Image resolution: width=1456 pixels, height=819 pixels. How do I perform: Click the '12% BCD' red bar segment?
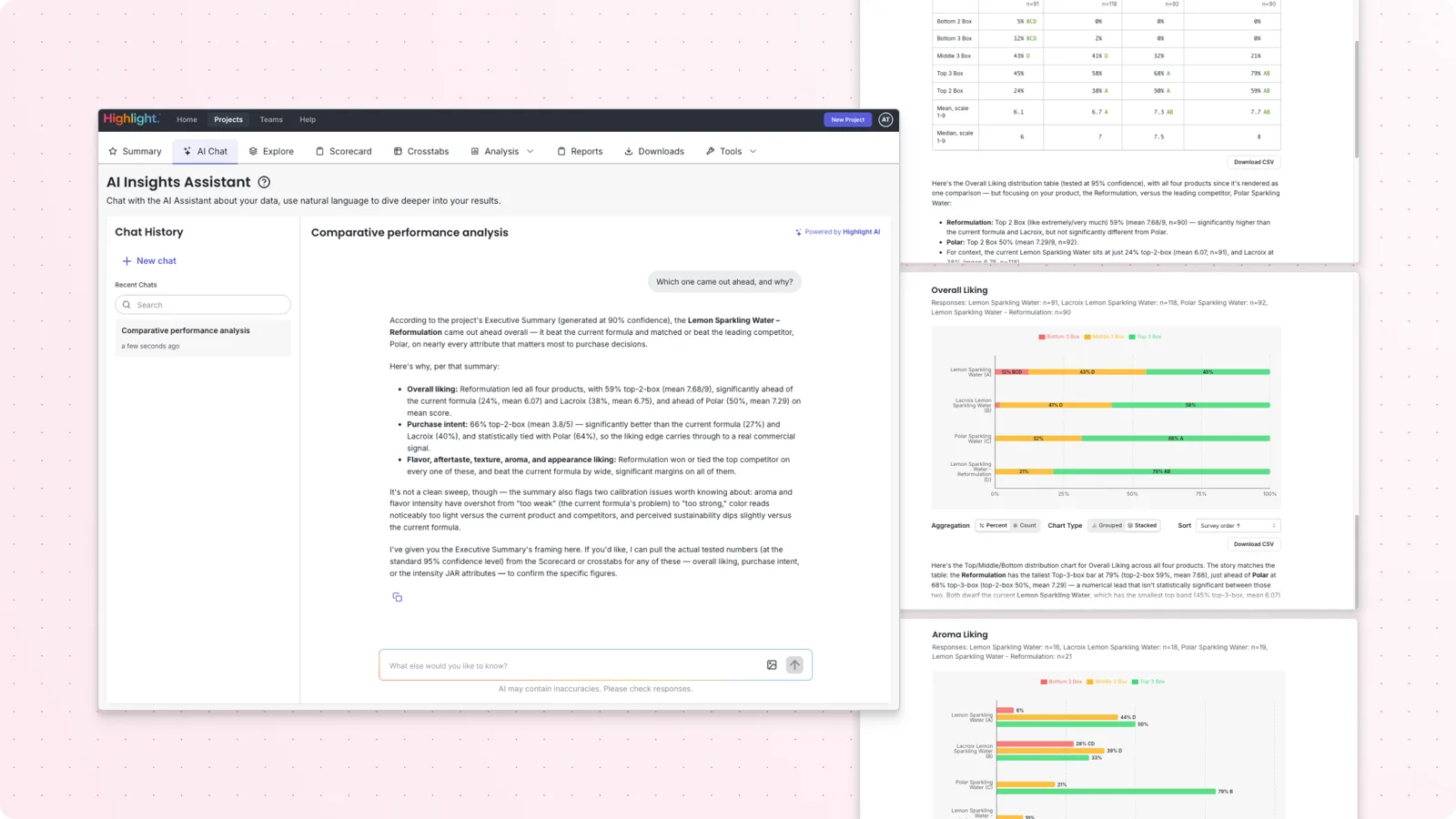1011,371
